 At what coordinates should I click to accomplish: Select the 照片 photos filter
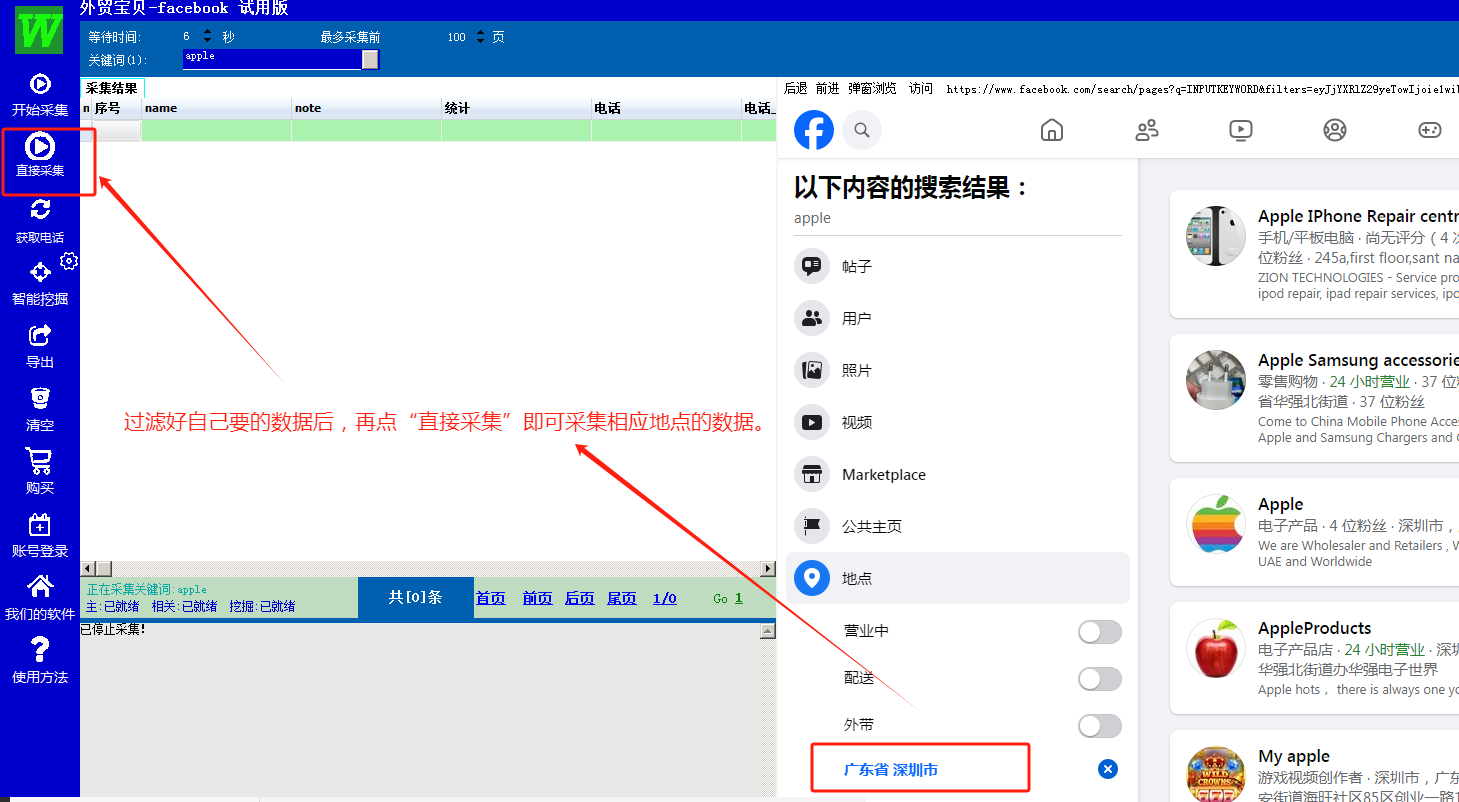coord(958,370)
